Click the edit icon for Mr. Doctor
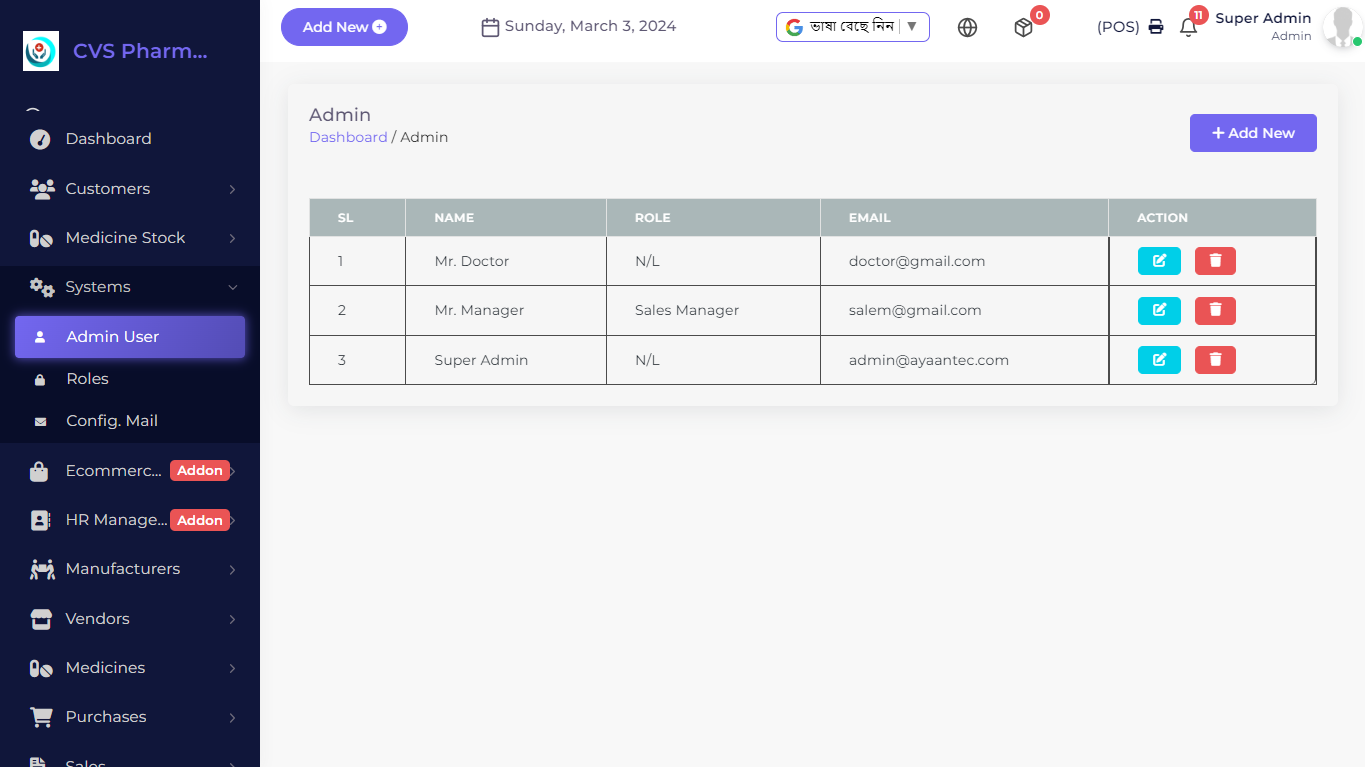The image size is (1365, 767). tap(1159, 261)
